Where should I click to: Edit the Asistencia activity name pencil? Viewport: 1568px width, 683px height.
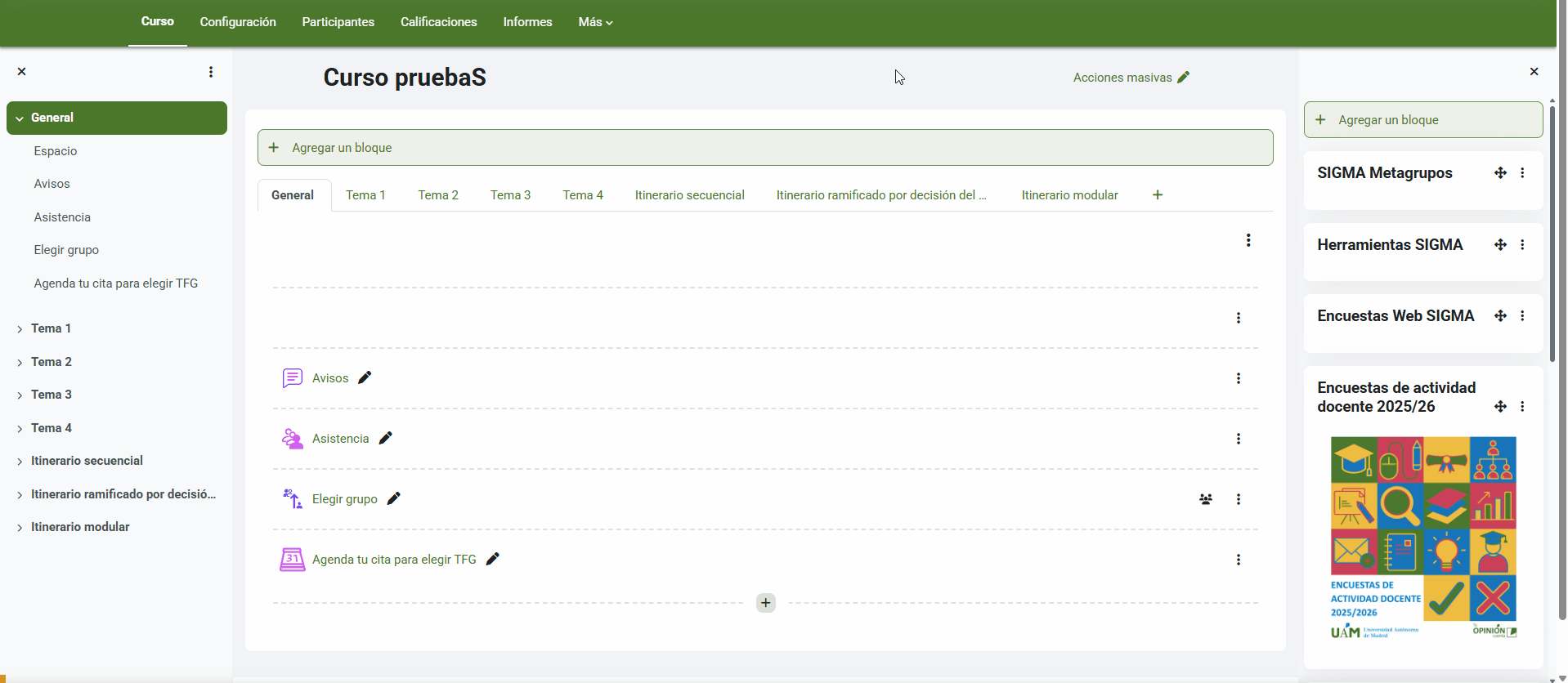[x=386, y=438]
